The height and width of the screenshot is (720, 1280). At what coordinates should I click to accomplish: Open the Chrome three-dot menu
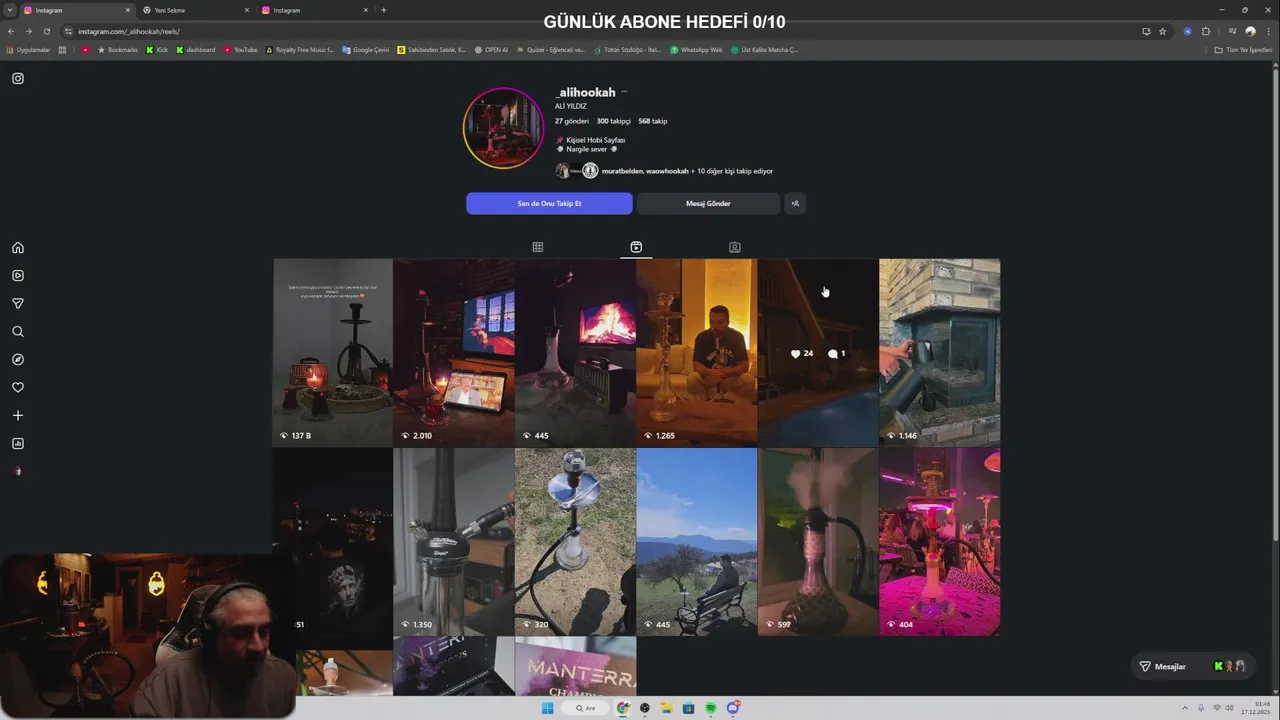(x=1268, y=31)
